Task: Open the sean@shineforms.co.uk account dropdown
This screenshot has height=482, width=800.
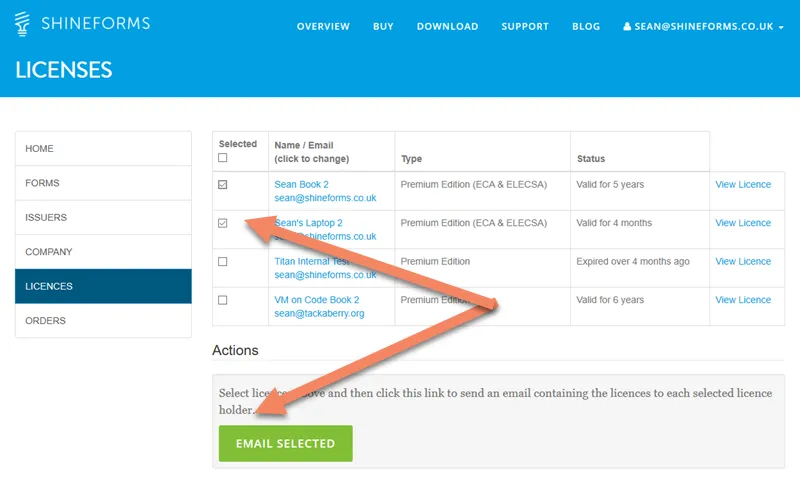Action: pos(703,27)
